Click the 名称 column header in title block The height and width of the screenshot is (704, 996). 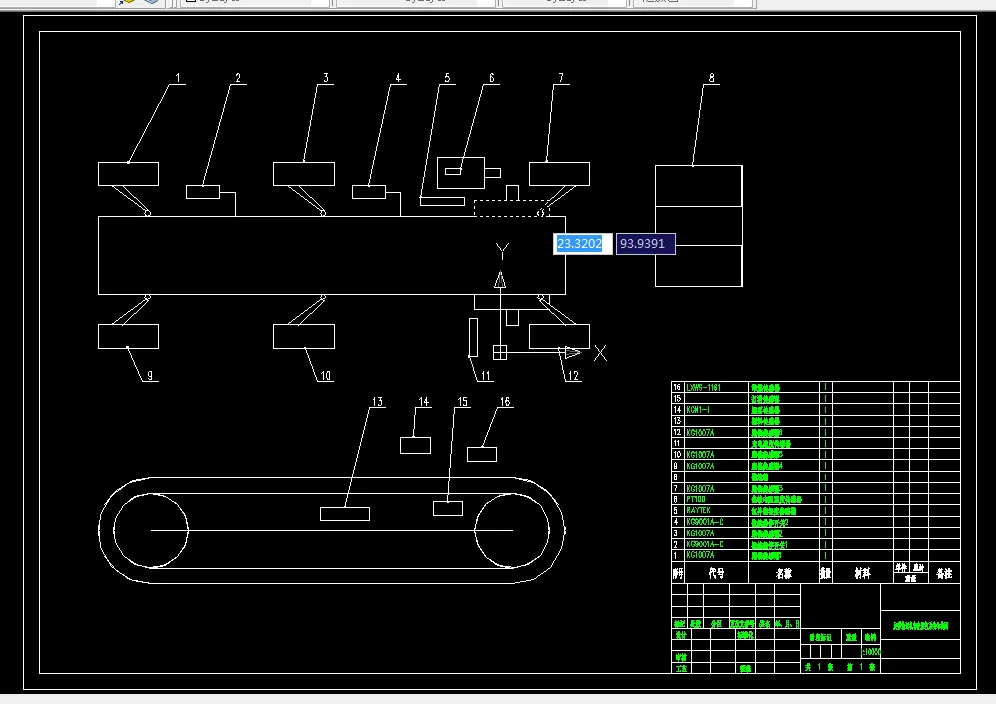coord(784,573)
